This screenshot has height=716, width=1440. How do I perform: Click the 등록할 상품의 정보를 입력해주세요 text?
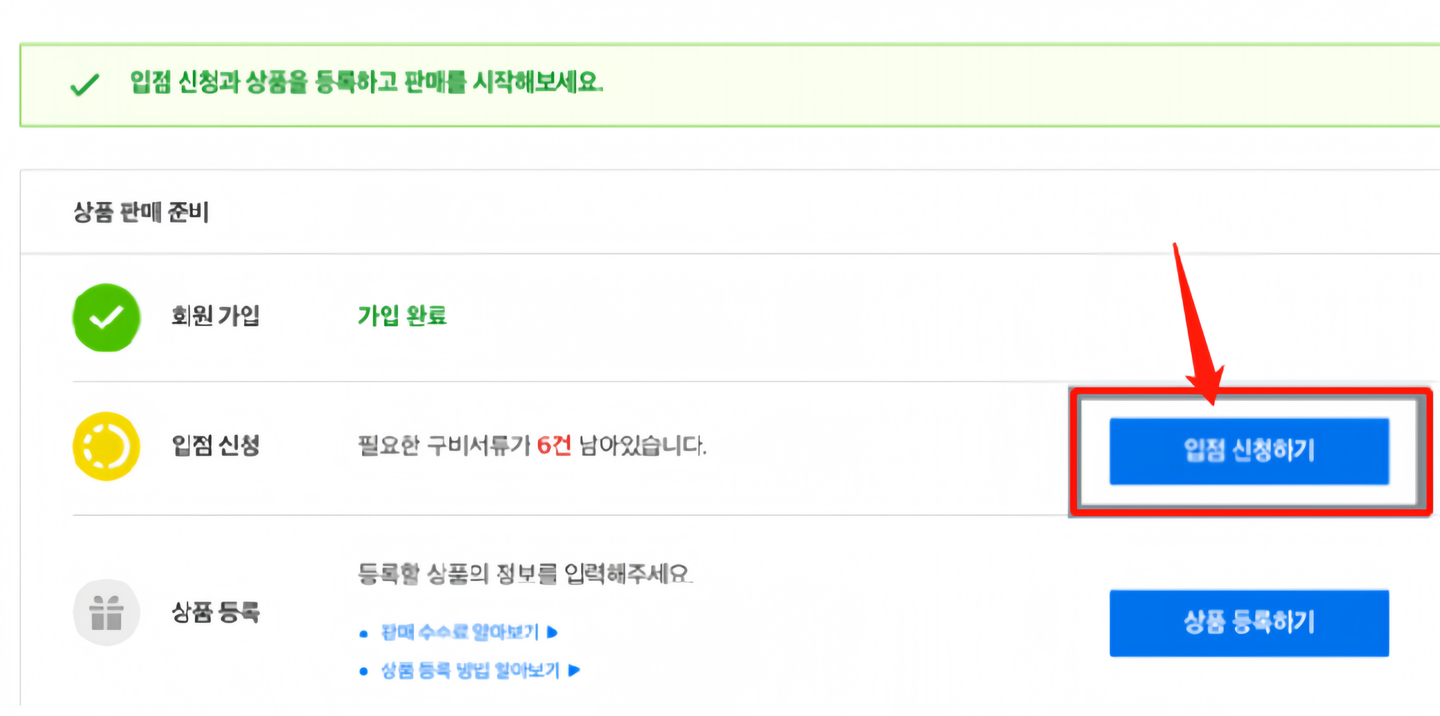525,575
